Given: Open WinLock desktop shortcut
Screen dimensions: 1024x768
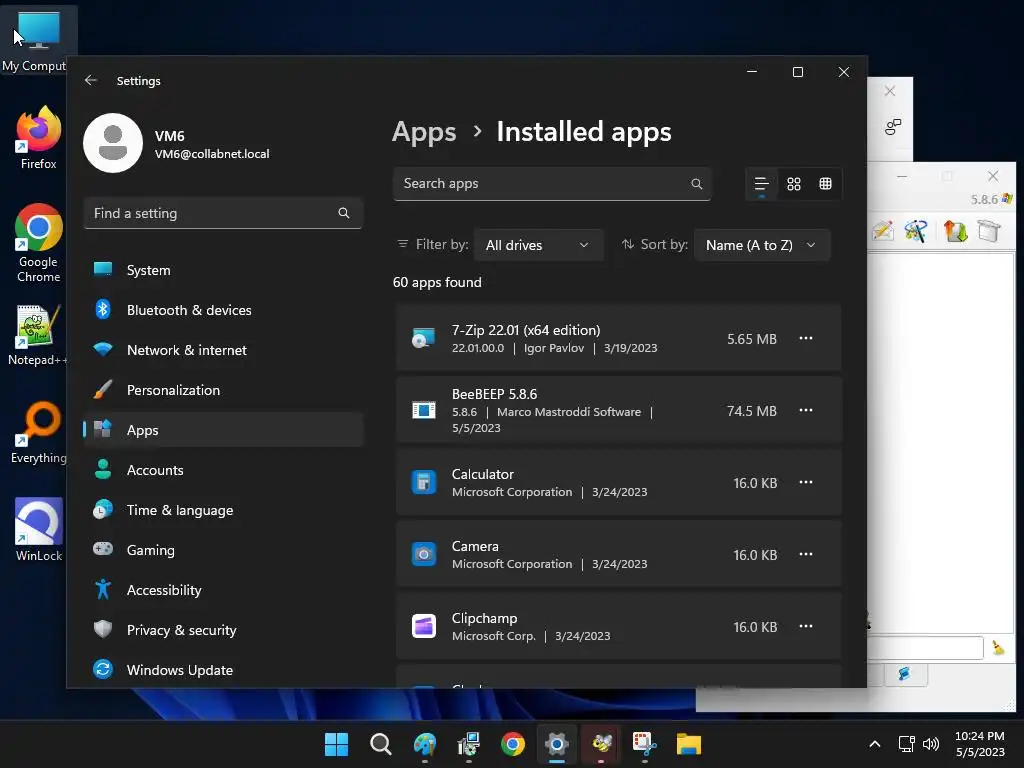Looking at the screenshot, I should tap(39, 530).
